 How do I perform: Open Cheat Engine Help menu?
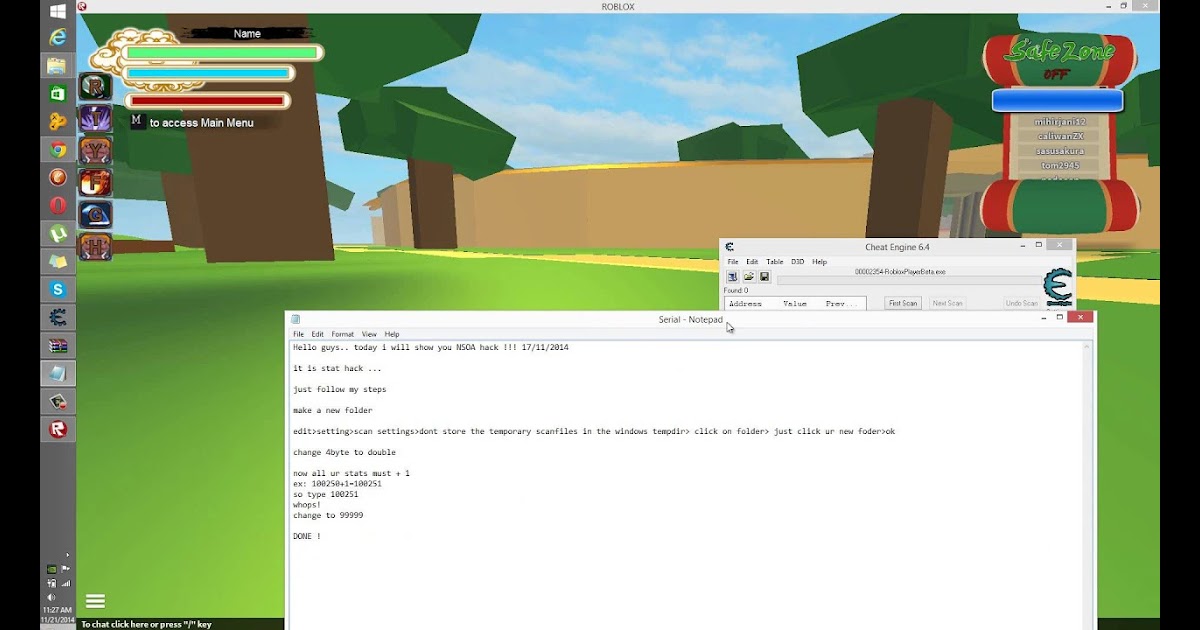click(819, 262)
